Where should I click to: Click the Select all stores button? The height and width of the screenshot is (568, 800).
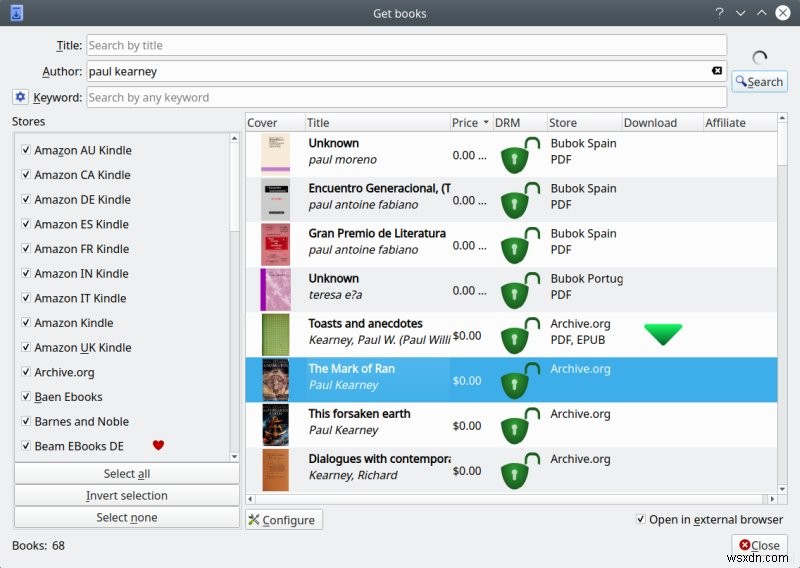[x=127, y=474]
